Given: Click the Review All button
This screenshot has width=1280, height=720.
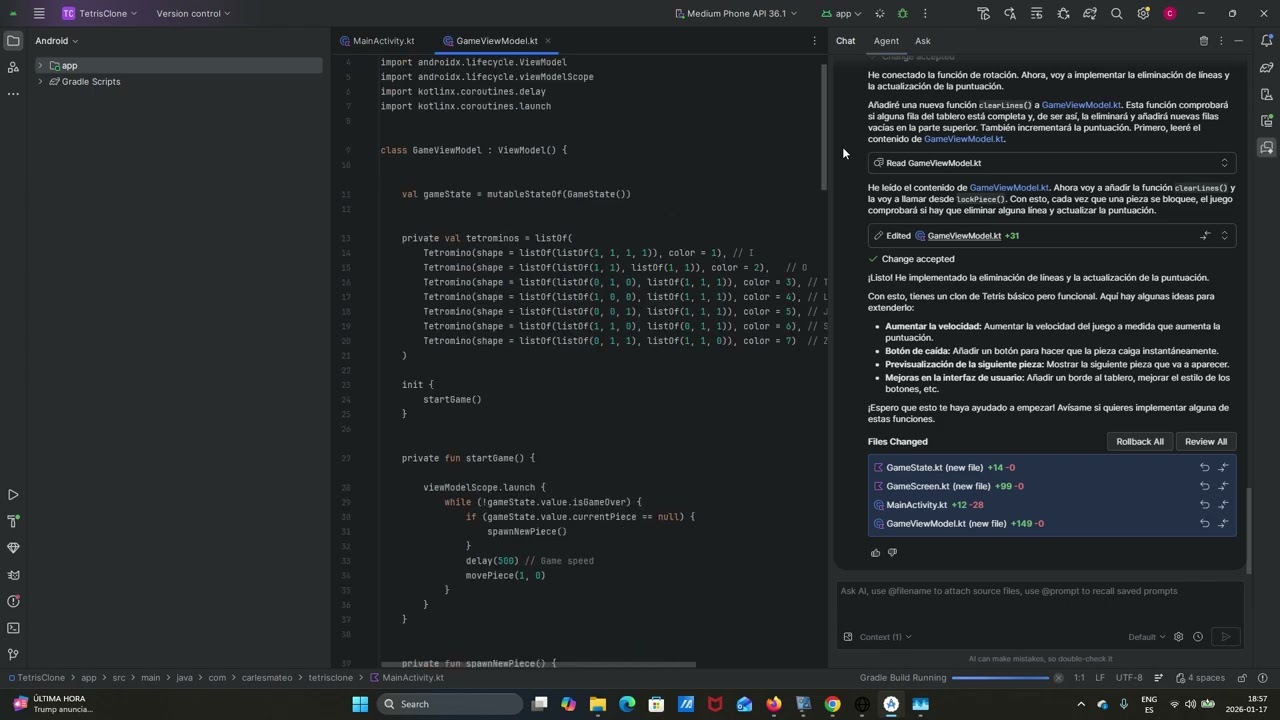Looking at the screenshot, I should [x=1206, y=442].
